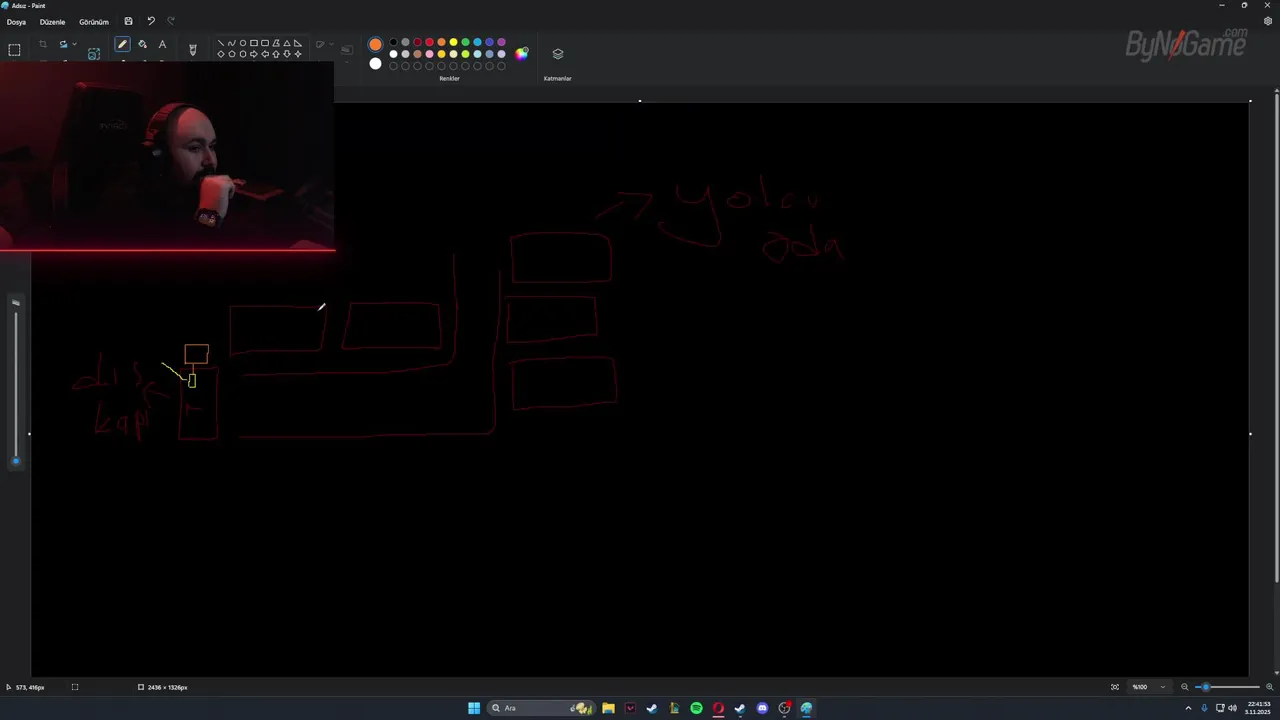1280x720 pixels.
Task: Click the zoom in magnifier
Action: pyautogui.click(x=1270, y=687)
